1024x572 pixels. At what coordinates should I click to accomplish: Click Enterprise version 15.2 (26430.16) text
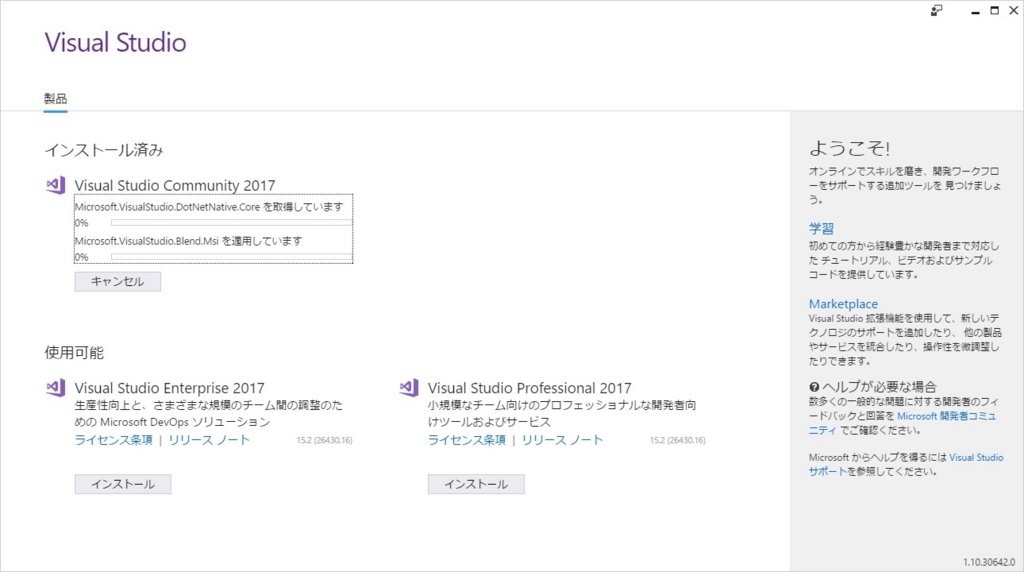coord(325,440)
